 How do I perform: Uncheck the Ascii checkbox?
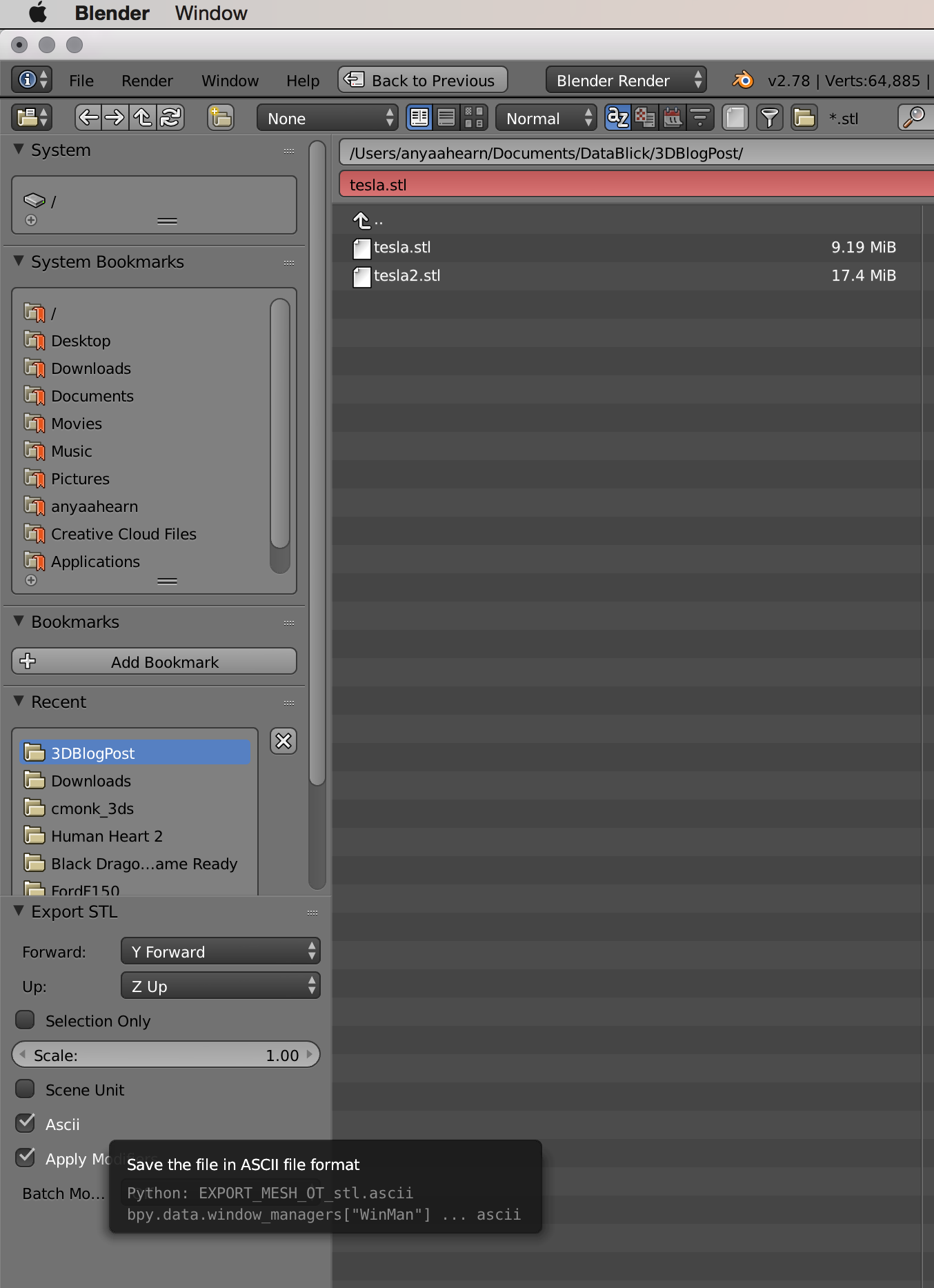coord(26,1123)
